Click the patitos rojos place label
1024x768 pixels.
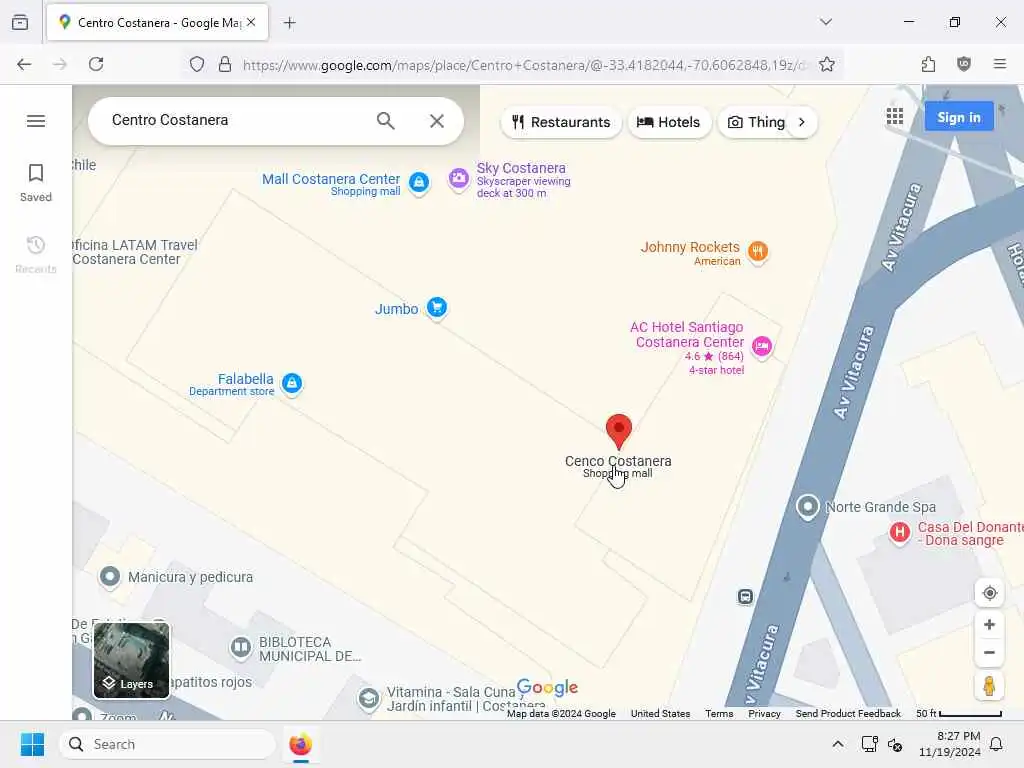(x=211, y=682)
